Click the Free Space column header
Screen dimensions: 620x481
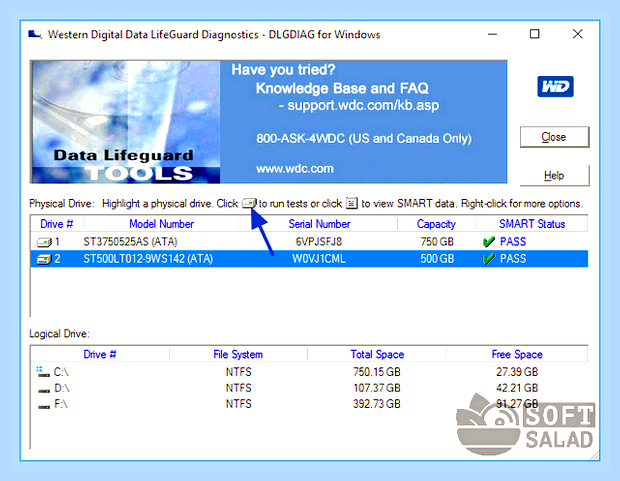click(x=517, y=354)
